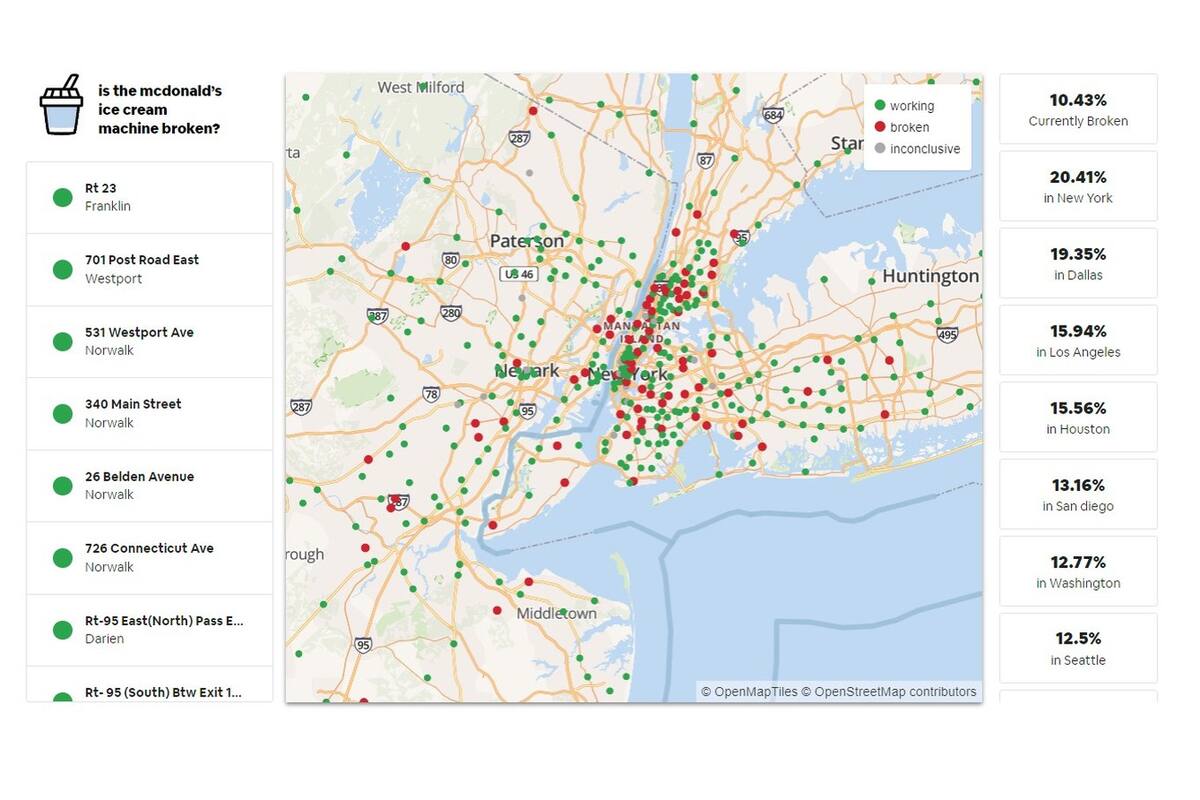
Task: Click green dot next to 531 Westport Ave
Action: [63, 341]
